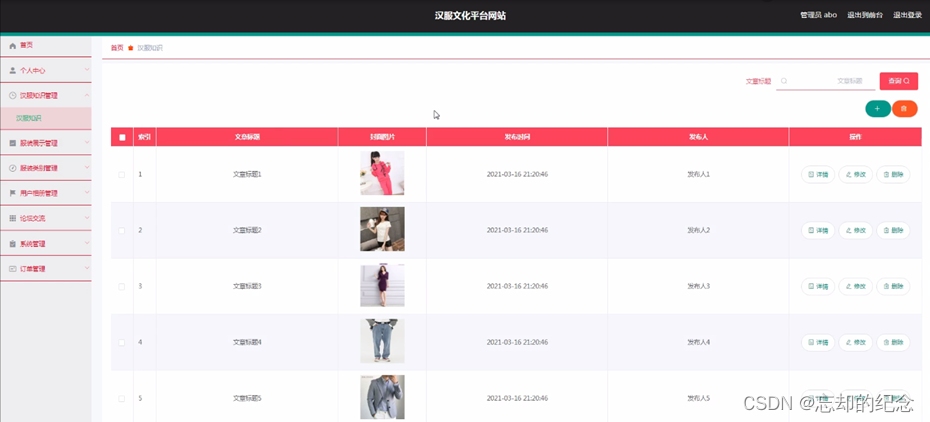The image size is (930, 422).
Task: Click 删除 for 文章标题3 row
Action: pos(893,286)
